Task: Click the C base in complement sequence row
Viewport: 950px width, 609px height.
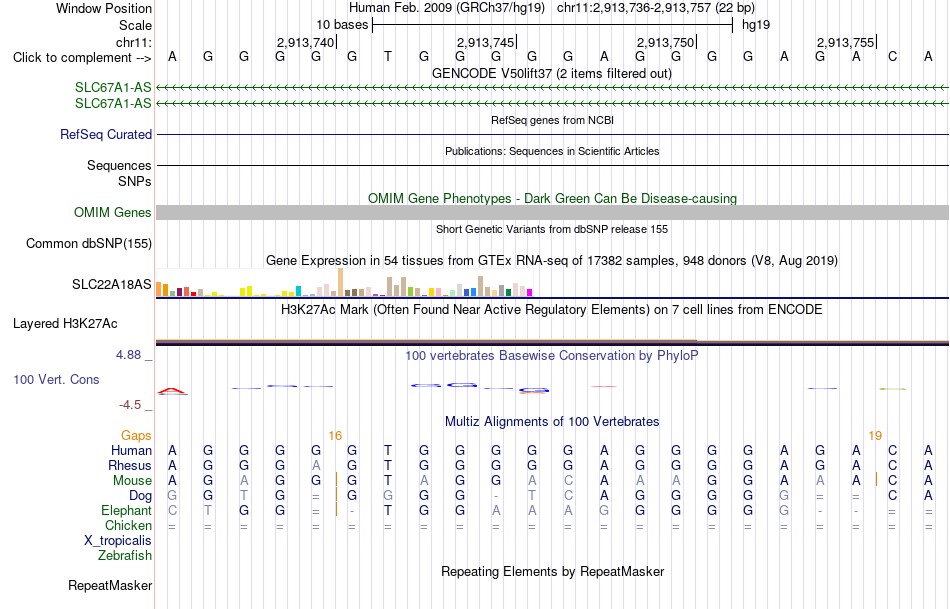Action: [x=892, y=57]
